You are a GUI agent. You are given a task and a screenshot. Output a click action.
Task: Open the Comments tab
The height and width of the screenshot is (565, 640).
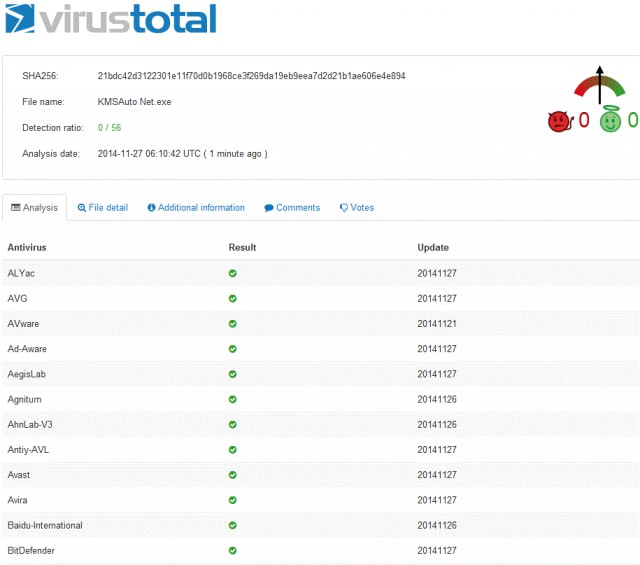292,207
